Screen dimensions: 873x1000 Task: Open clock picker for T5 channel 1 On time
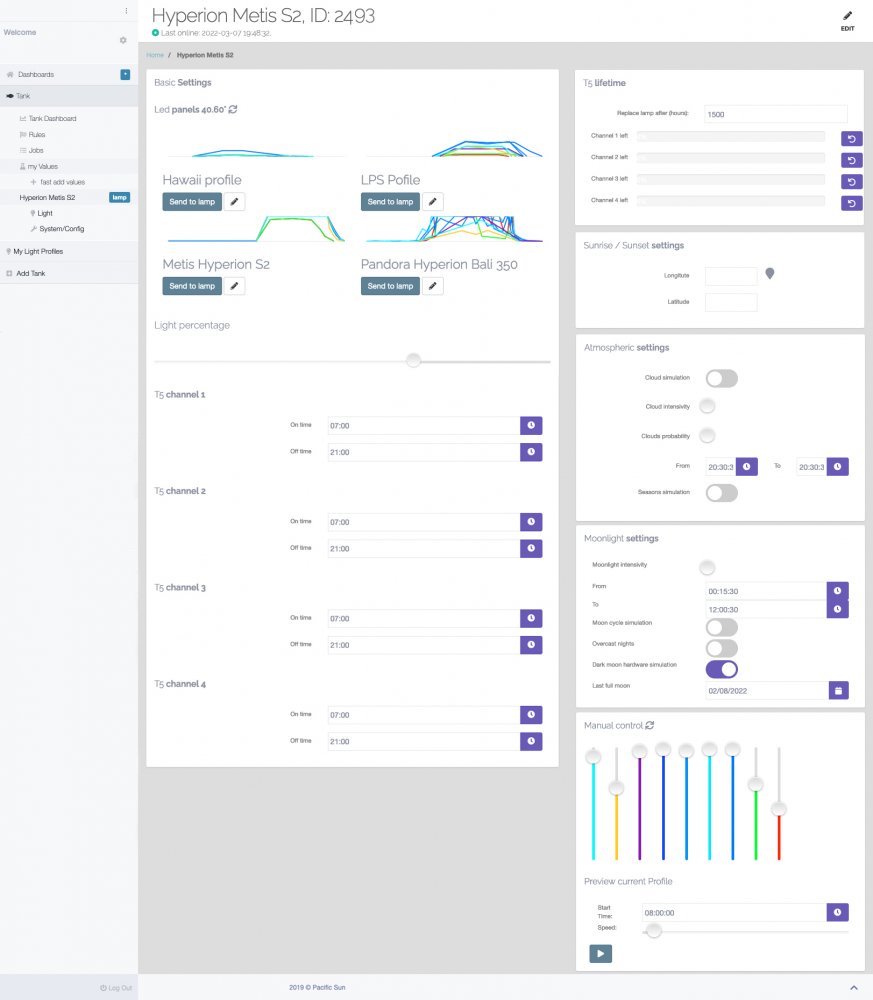coord(531,426)
